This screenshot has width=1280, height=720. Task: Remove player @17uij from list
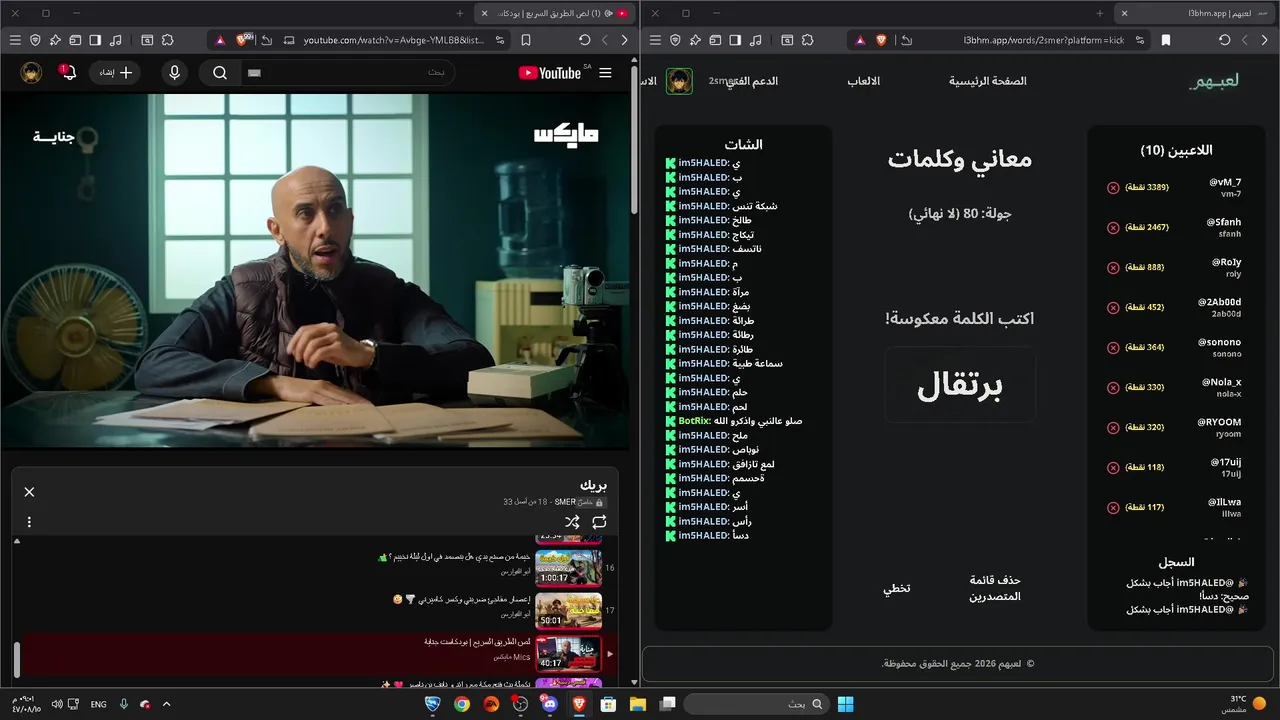[x=1113, y=467]
